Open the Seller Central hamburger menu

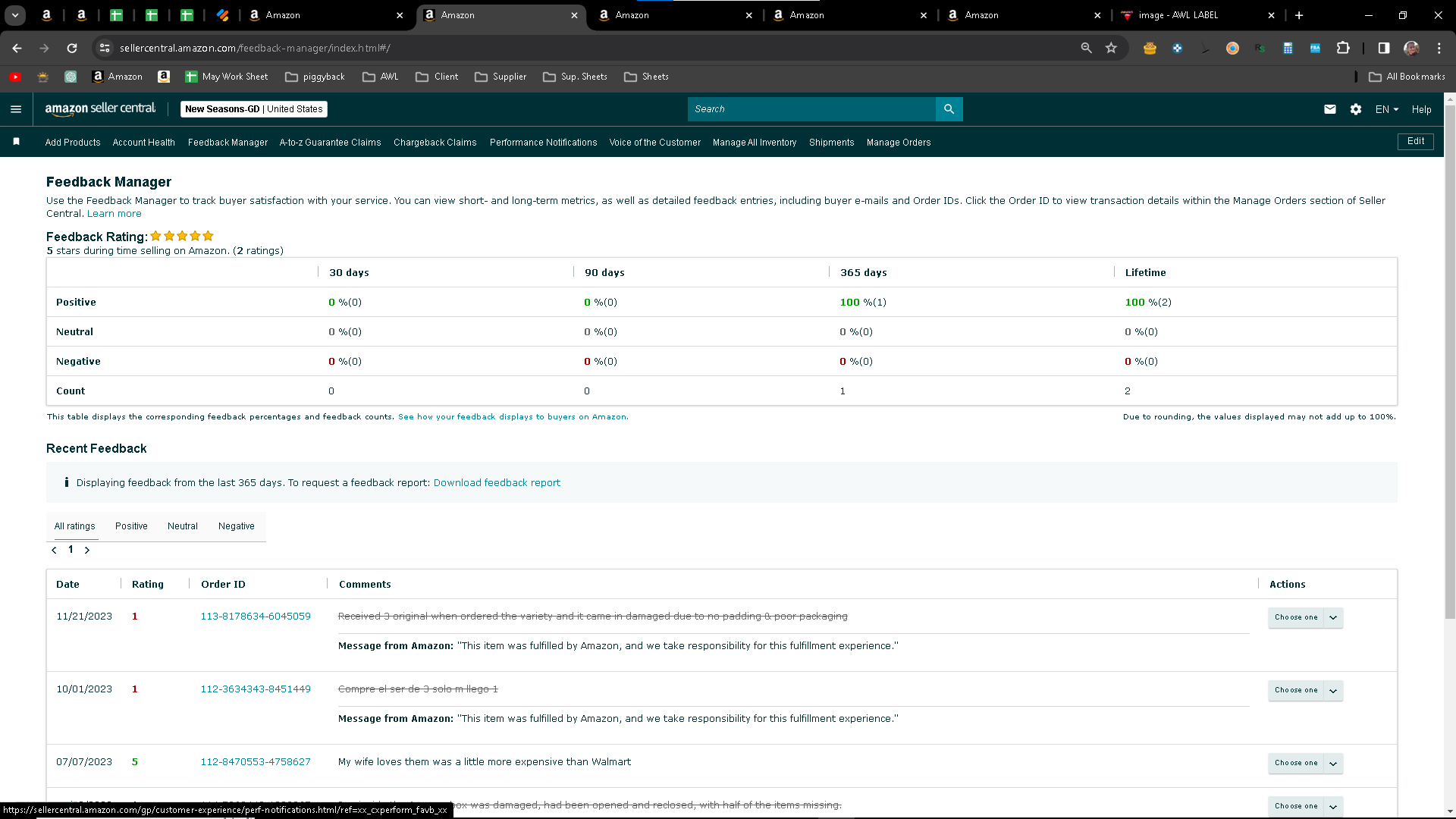(x=16, y=109)
